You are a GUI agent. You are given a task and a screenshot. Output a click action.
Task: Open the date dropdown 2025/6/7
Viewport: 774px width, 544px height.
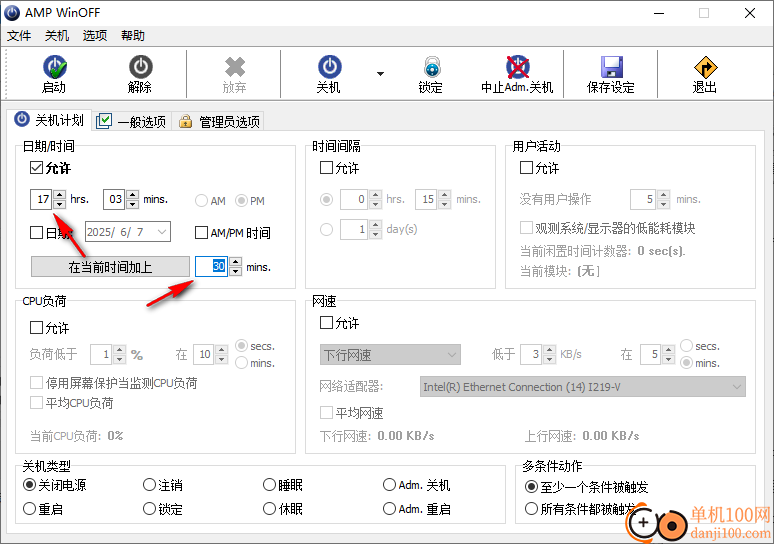coord(162,232)
